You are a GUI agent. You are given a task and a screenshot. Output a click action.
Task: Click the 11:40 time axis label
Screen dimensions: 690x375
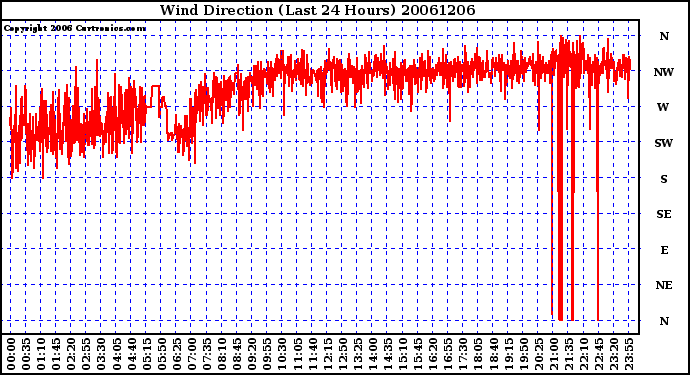click(x=312, y=354)
